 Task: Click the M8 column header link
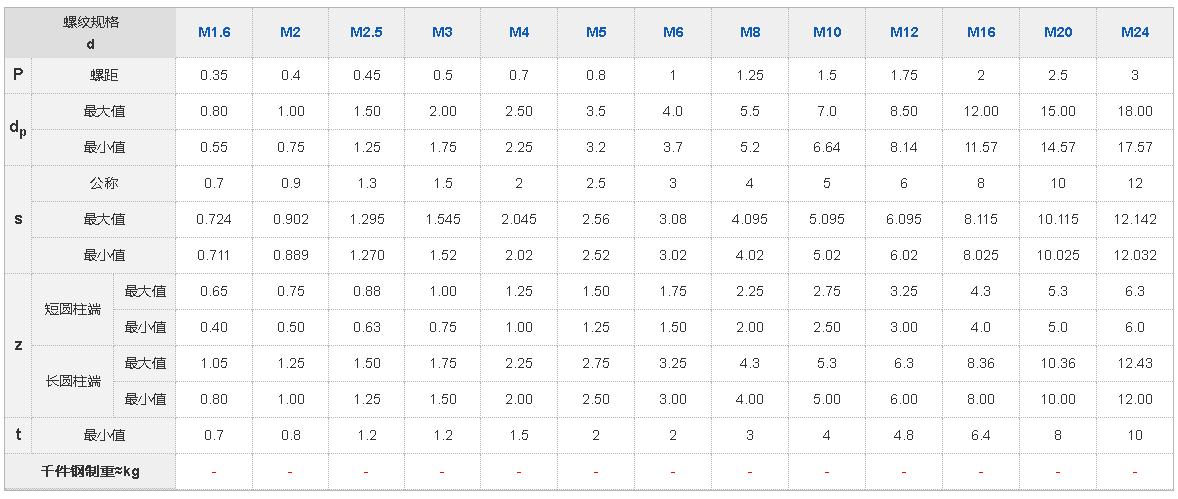click(750, 32)
